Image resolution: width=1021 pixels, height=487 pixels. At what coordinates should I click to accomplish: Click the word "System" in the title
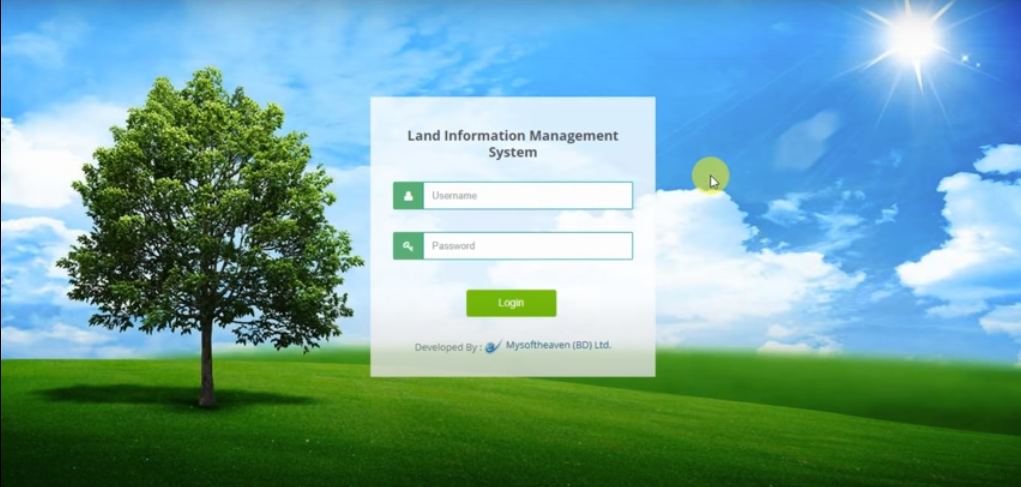click(512, 153)
